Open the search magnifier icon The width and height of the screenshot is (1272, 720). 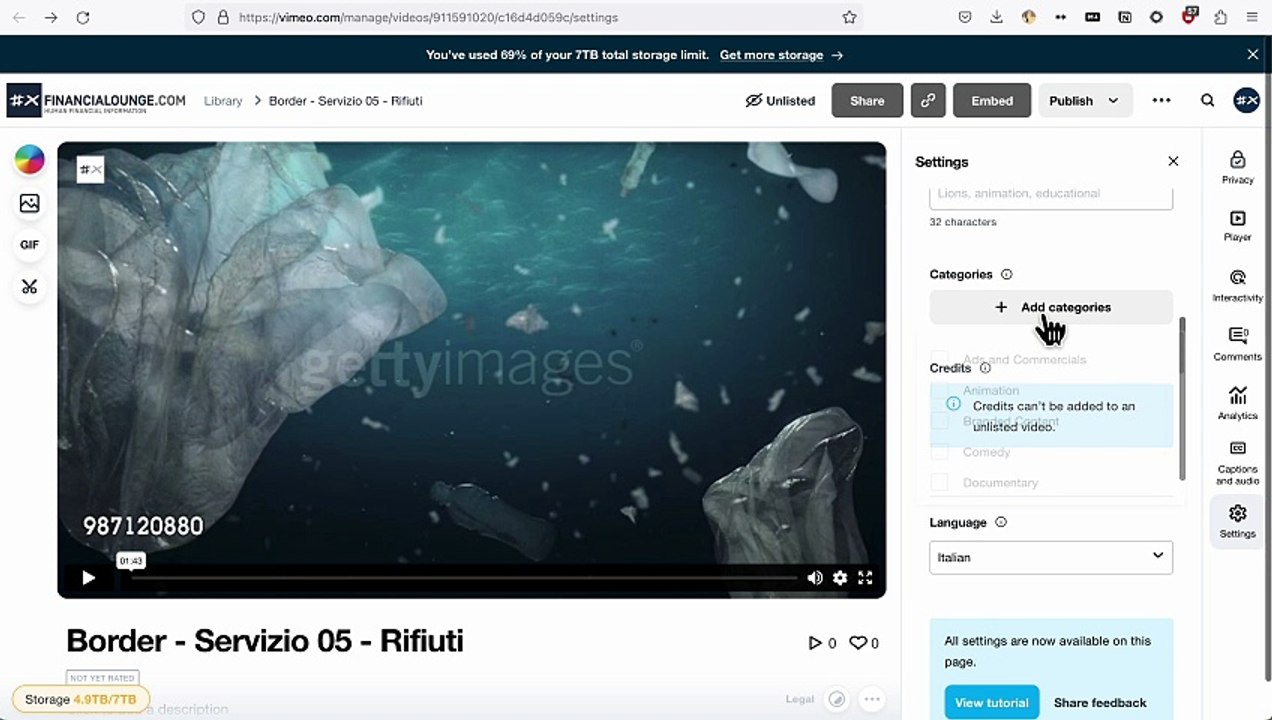click(1207, 100)
